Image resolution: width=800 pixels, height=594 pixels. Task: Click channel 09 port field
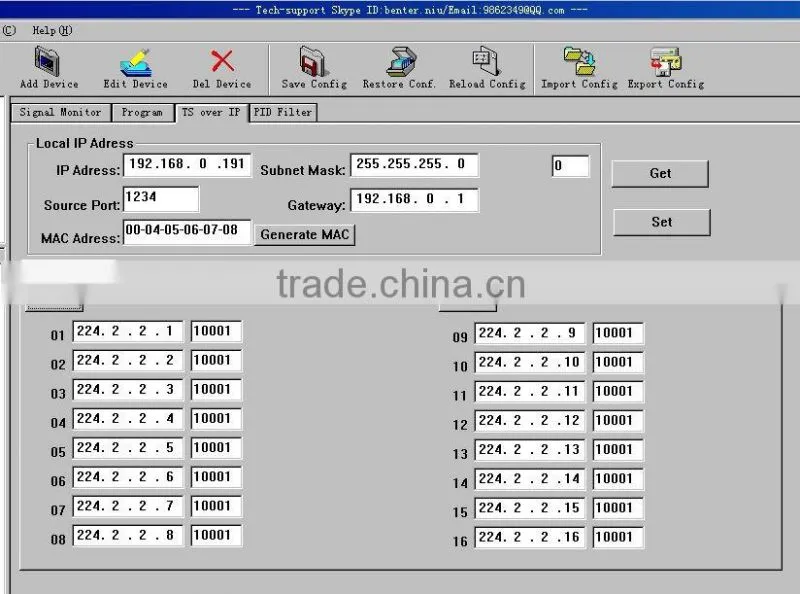618,333
